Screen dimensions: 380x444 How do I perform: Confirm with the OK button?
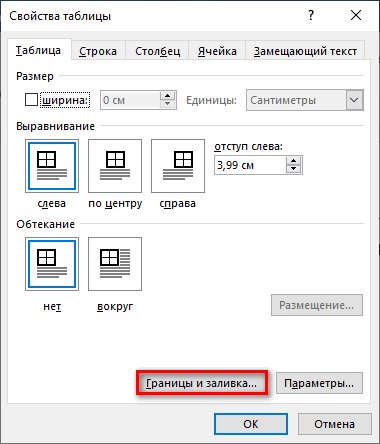pos(251,424)
